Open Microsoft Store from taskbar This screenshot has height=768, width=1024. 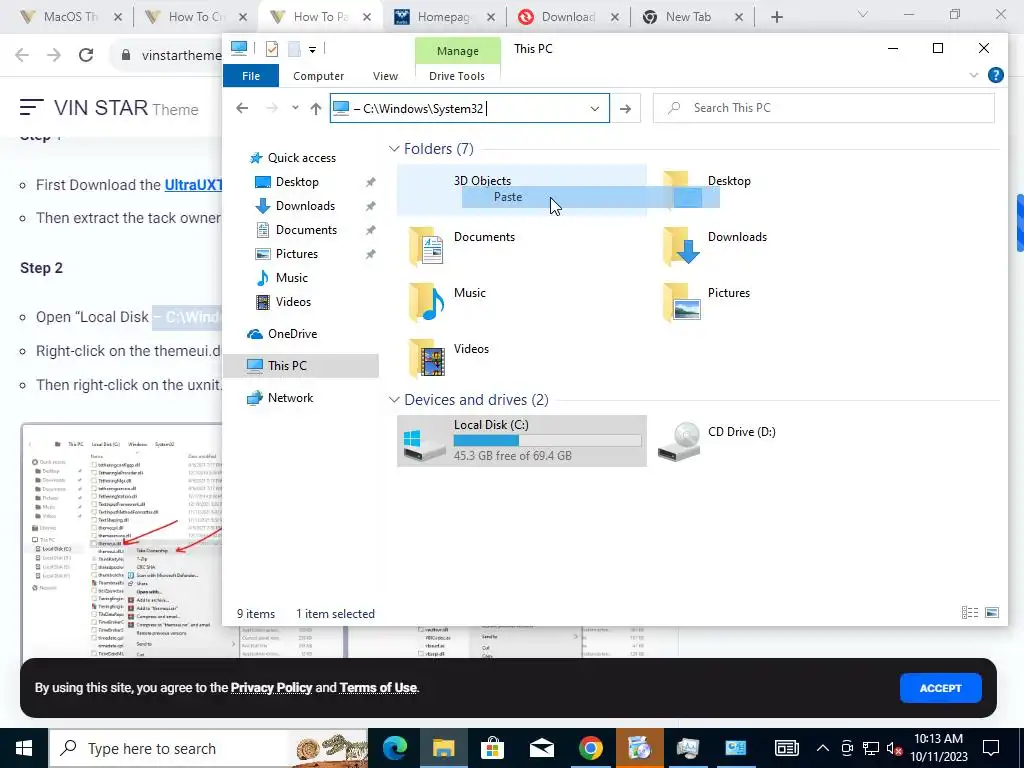point(492,748)
